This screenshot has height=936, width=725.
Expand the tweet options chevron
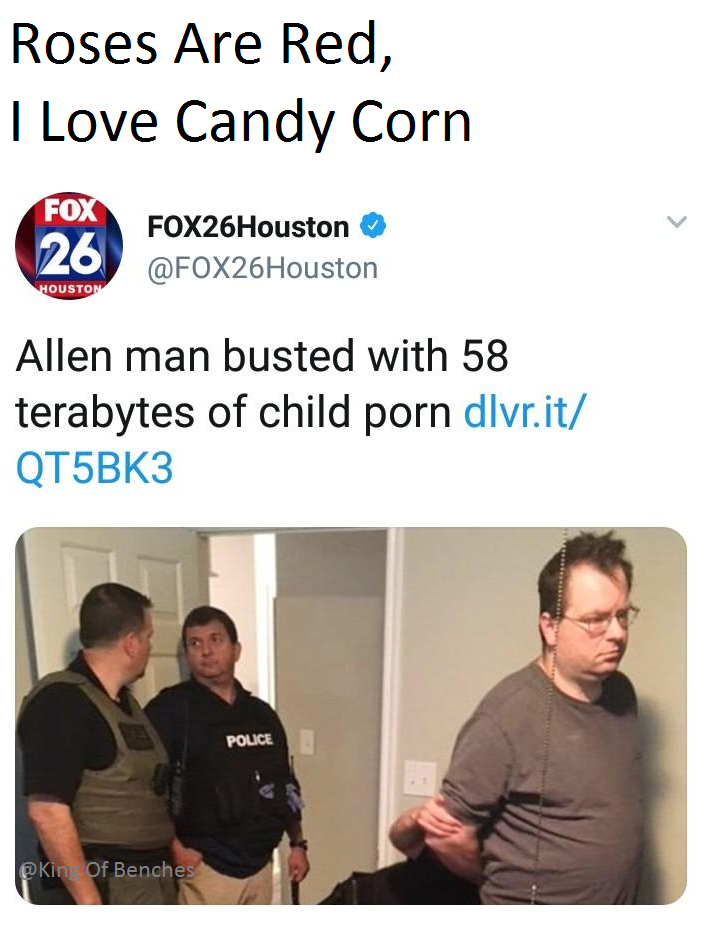coord(677,222)
